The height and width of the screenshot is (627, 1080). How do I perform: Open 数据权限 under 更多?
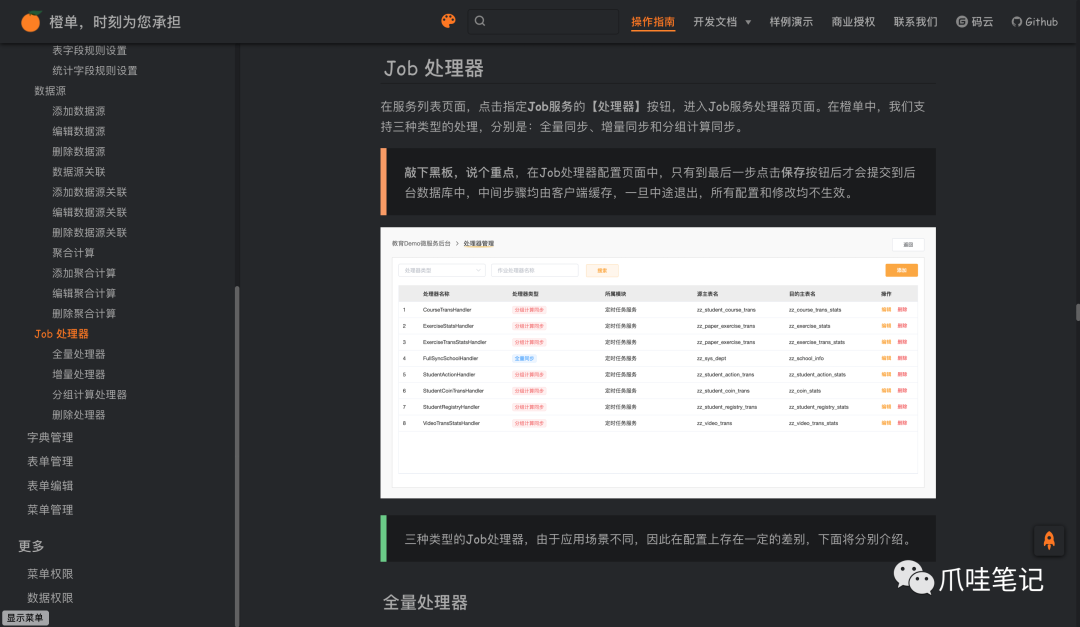[x=50, y=598]
